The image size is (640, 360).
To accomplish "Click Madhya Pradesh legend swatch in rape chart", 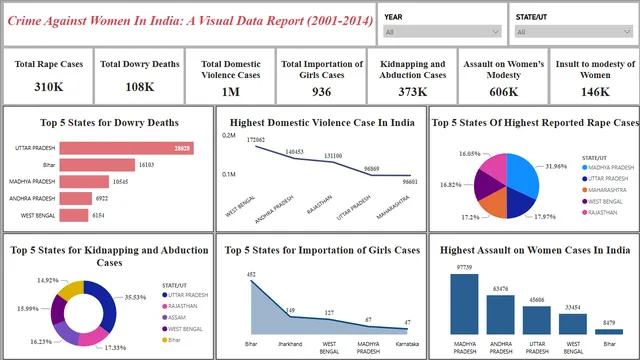I will pyautogui.click(x=584, y=167).
